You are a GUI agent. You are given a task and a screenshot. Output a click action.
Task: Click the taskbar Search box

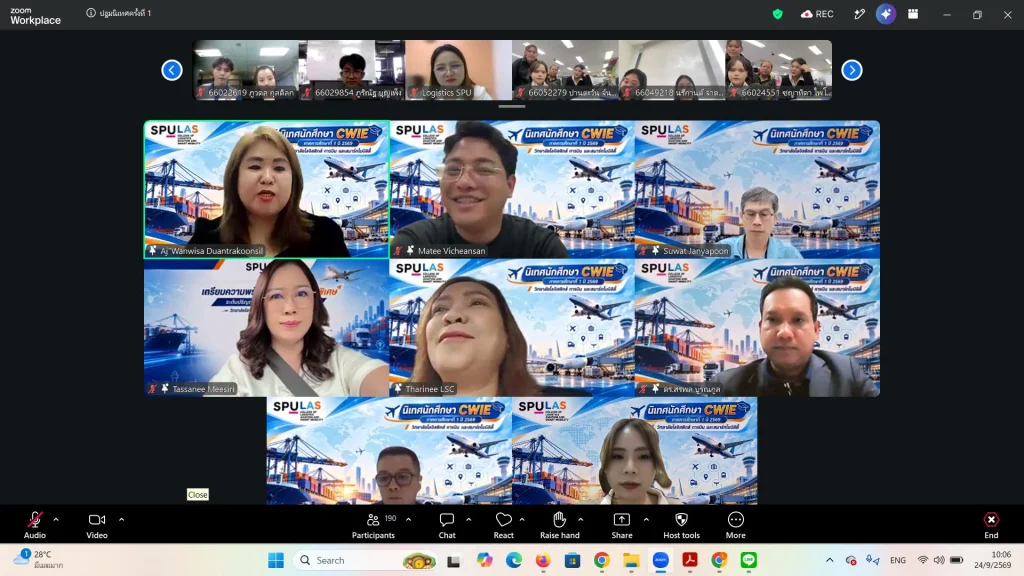pyautogui.click(x=366, y=560)
